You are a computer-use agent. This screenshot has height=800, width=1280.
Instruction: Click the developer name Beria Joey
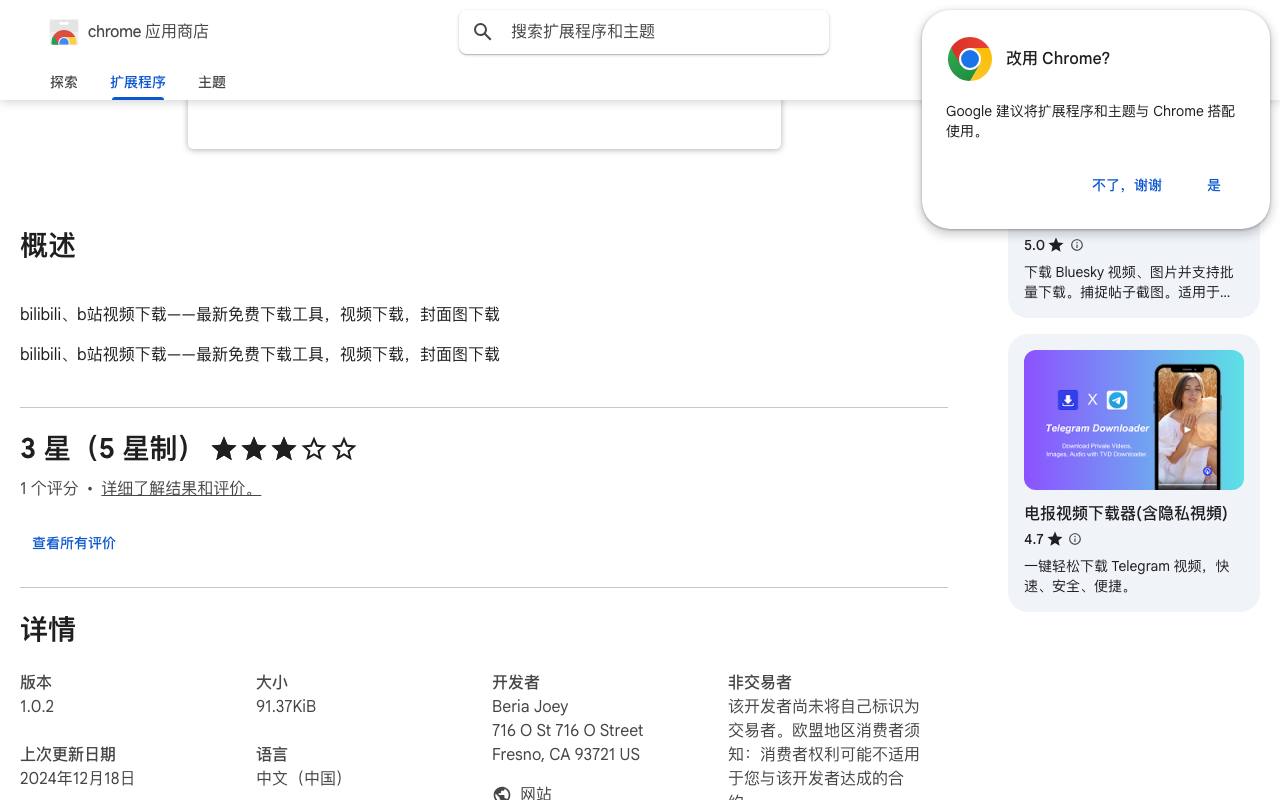click(530, 706)
